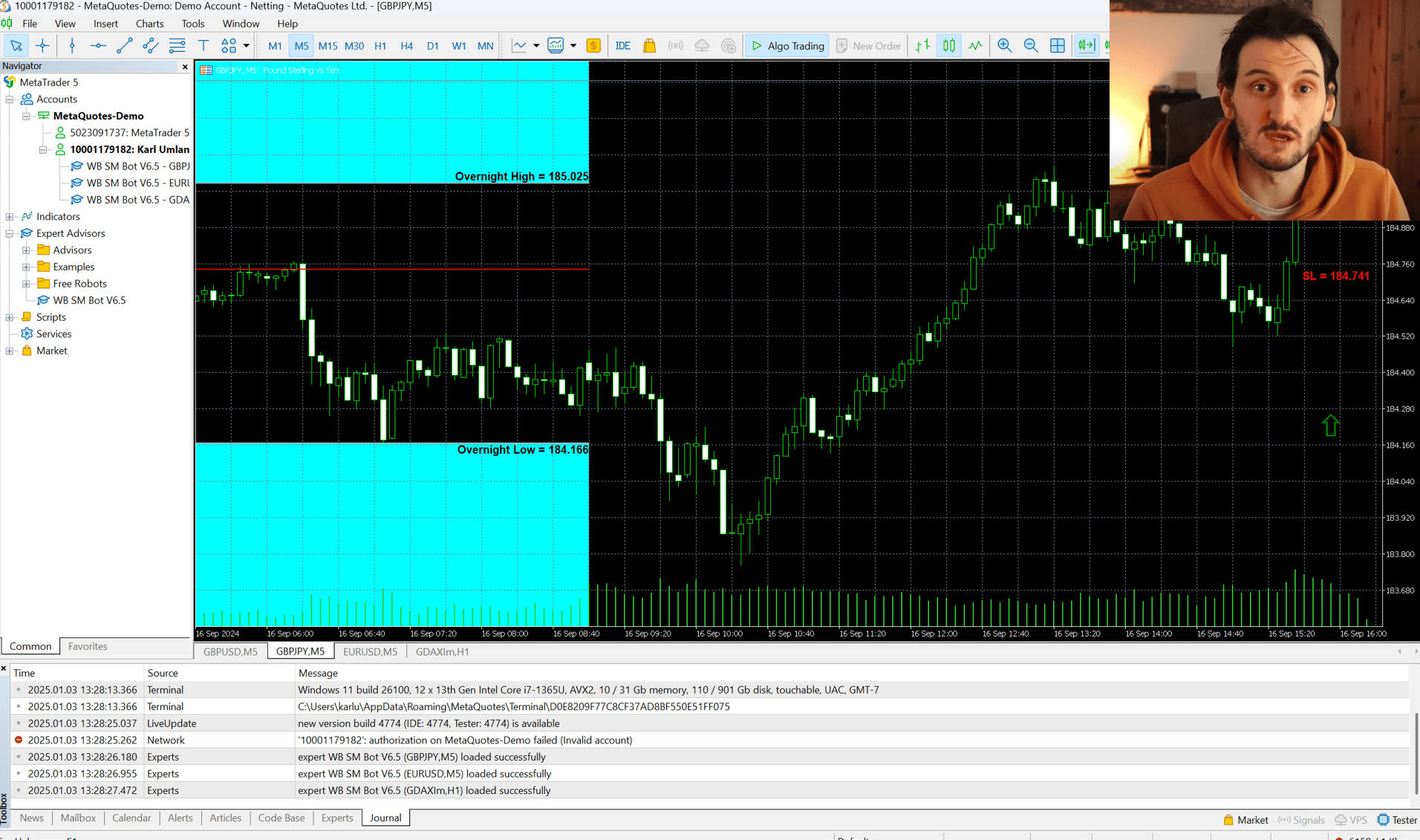
Task: Switch to GBPUSD,M5 chart tab
Action: point(230,651)
